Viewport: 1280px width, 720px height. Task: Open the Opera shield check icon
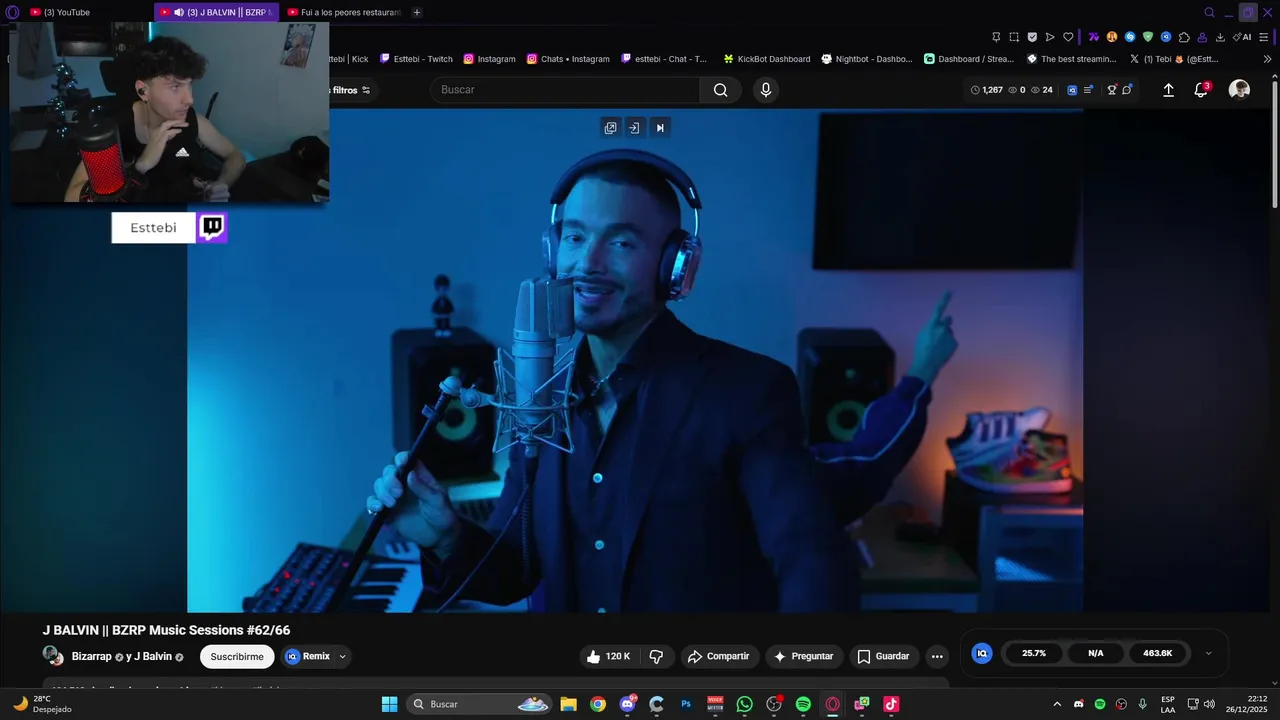(1032, 37)
